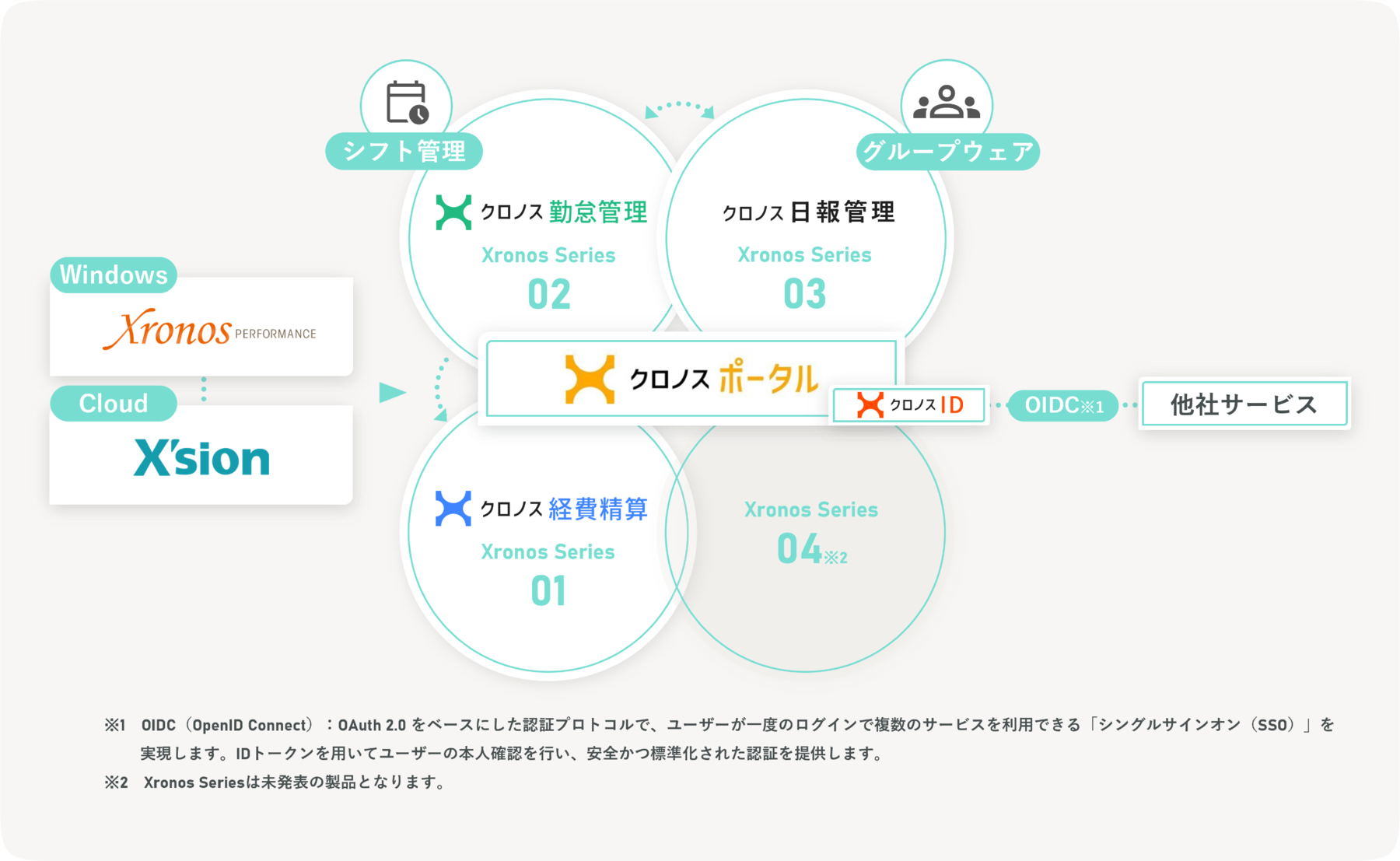Click the シフト管理 label pill

click(x=404, y=151)
